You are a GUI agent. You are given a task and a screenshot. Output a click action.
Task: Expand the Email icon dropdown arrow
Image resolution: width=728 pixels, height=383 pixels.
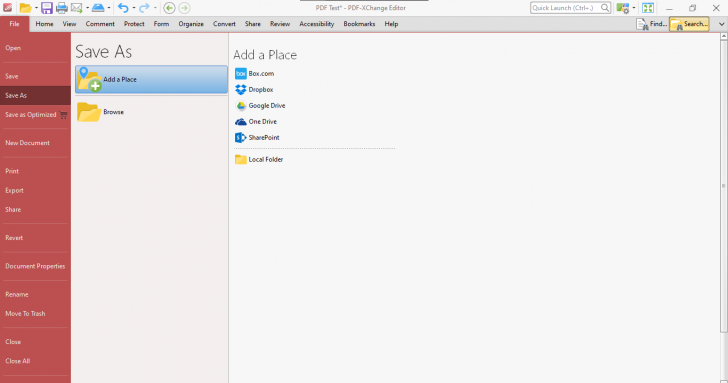[87, 8]
